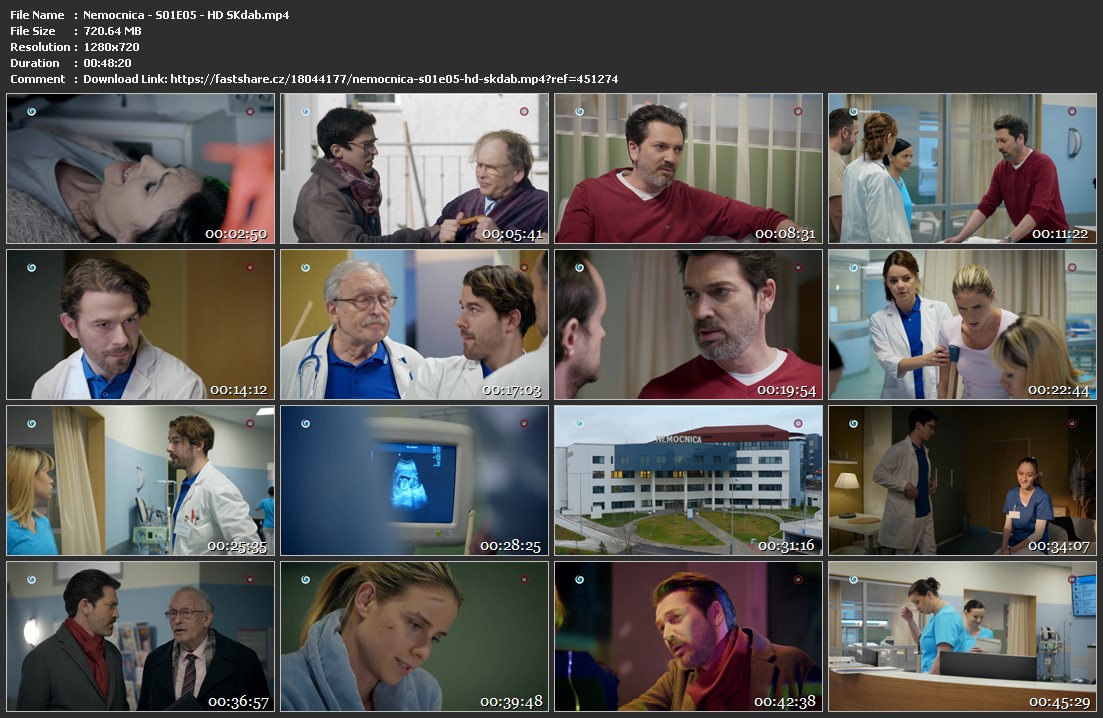Open the 00:19:54 thumbnail of the man in the red sweater
The width and height of the screenshot is (1103, 718).
coord(688,325)
